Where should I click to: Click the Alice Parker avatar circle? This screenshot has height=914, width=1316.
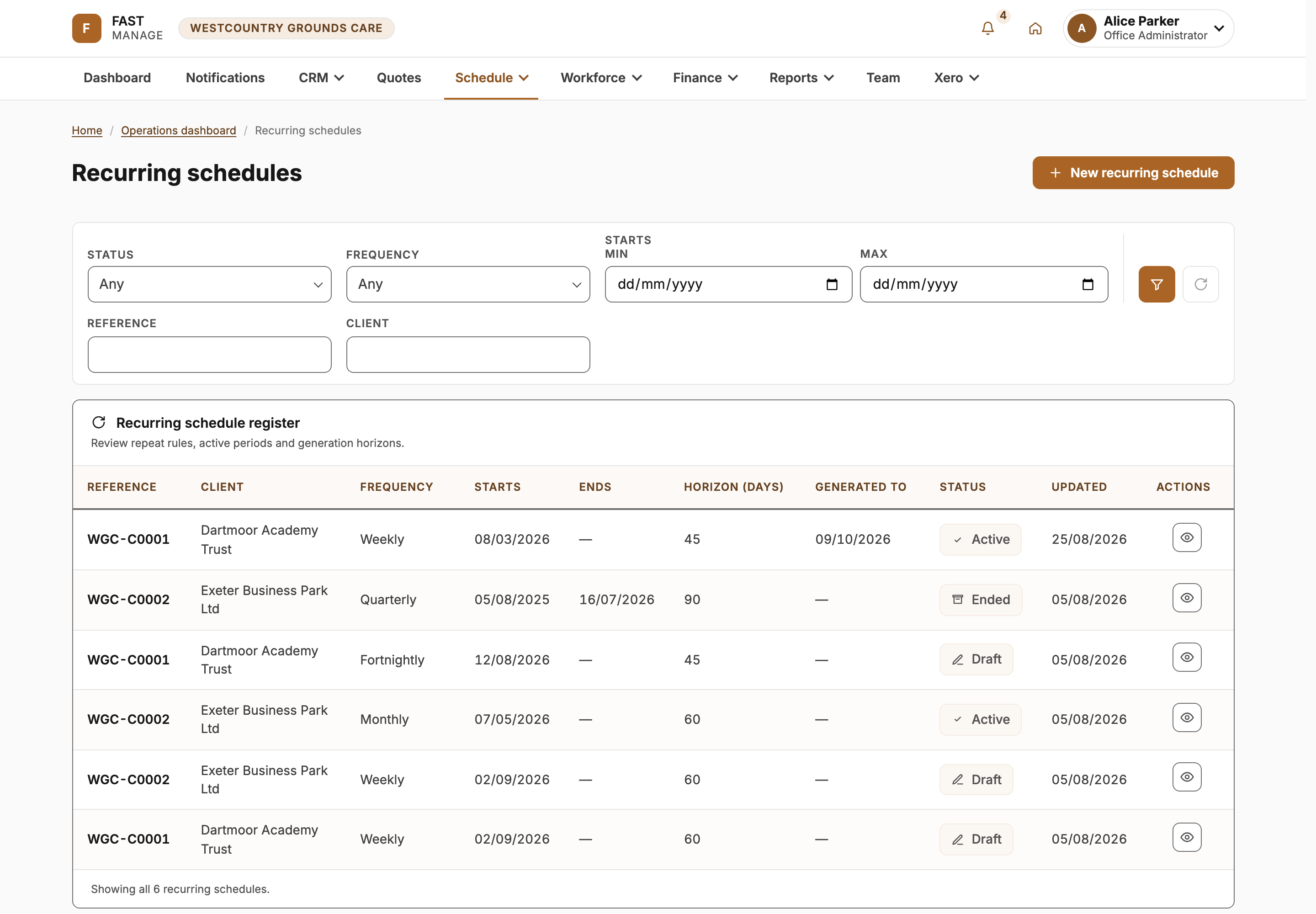pyautogui.click(x=1081, y=28)
